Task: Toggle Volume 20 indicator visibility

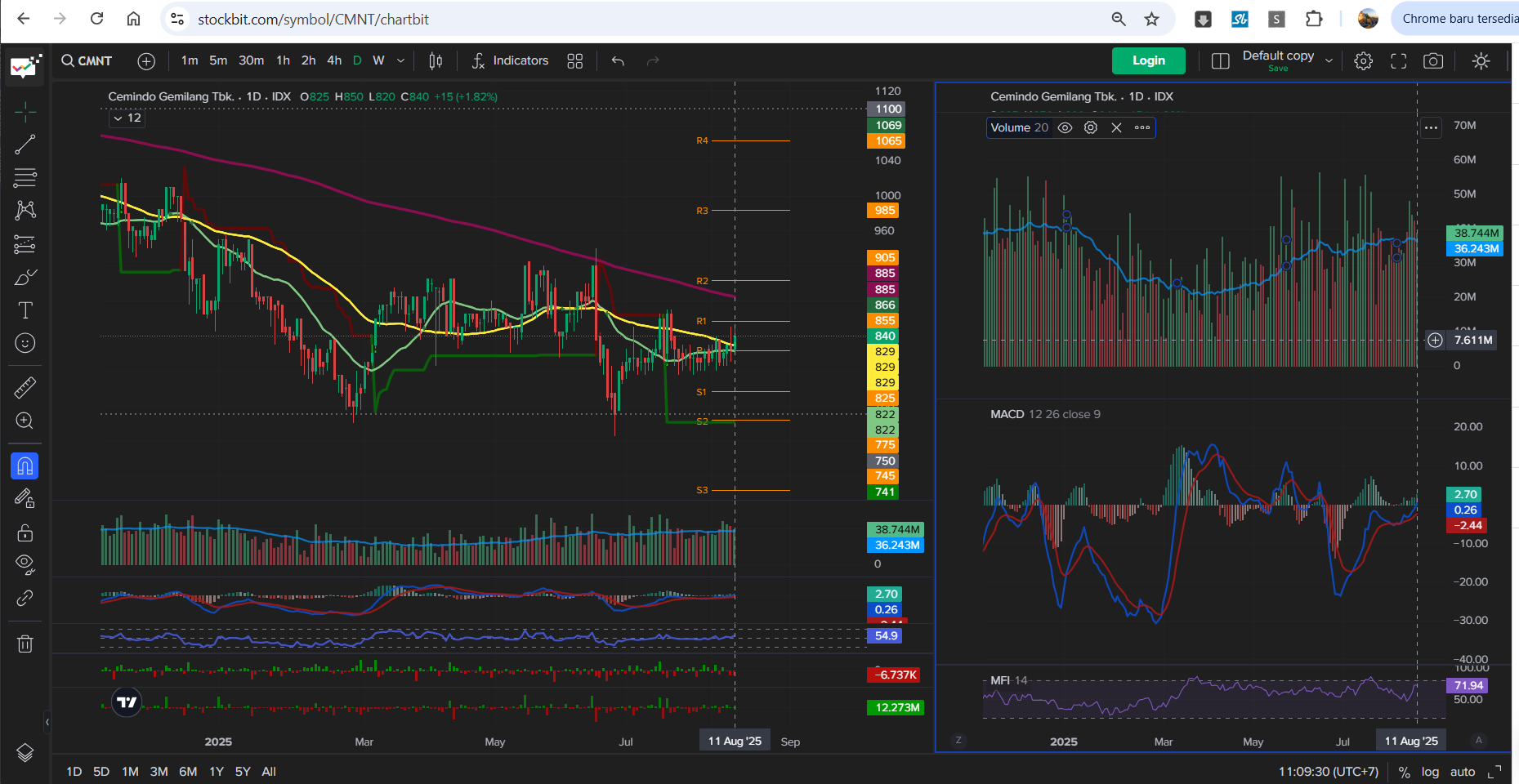Action: pyautogui.click(x=1065, y=127)
